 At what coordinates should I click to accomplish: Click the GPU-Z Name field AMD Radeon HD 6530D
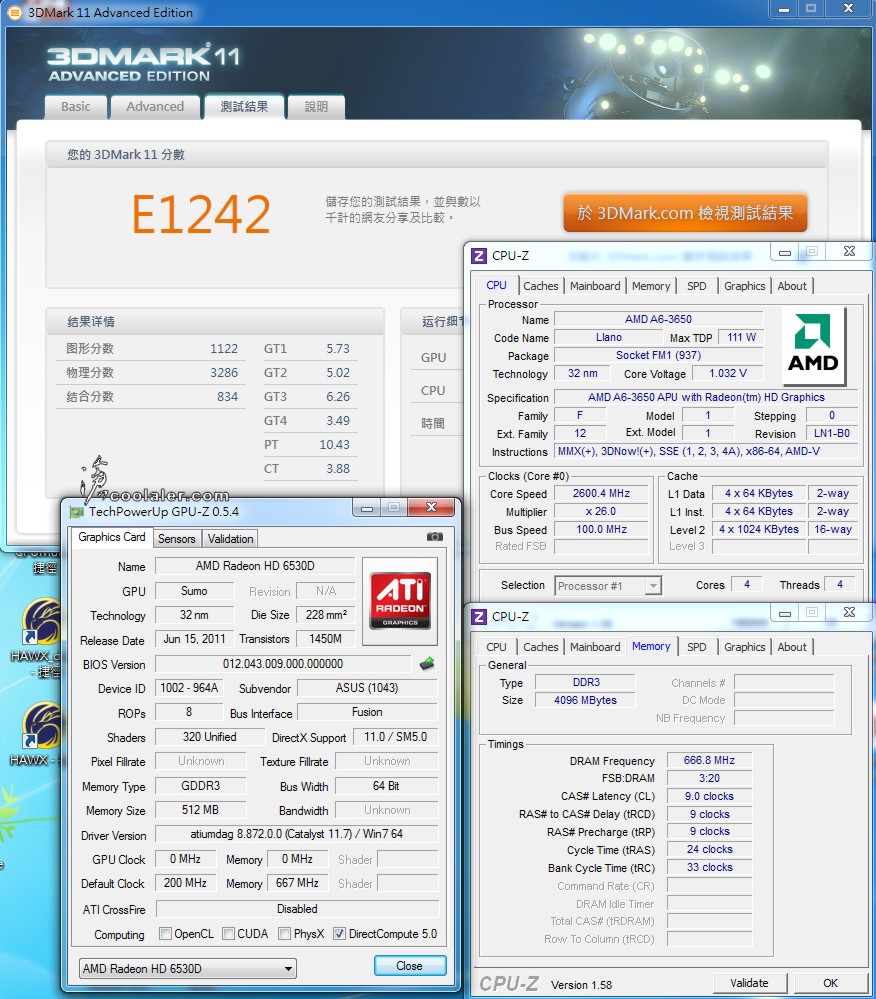255,566
